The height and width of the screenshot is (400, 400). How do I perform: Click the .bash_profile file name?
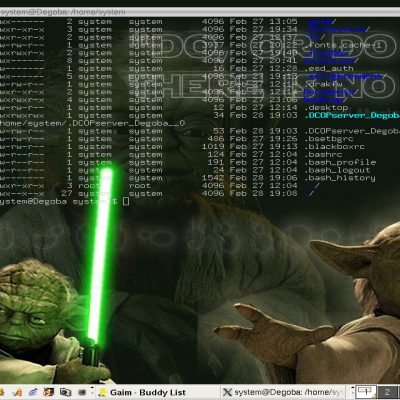point(340,162)
